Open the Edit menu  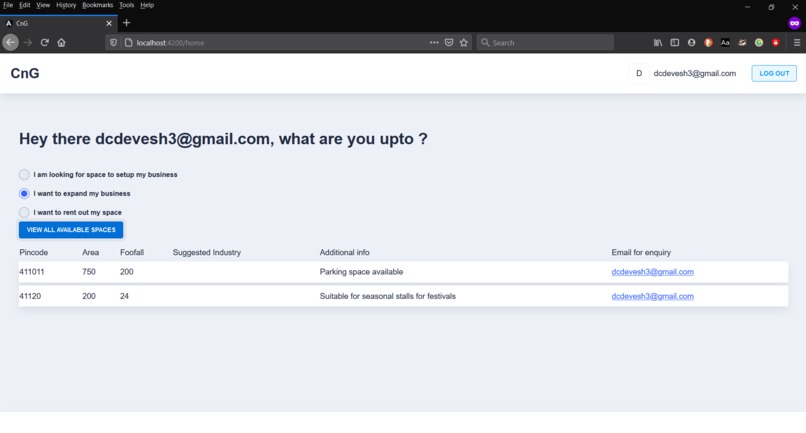pos(25,5)
